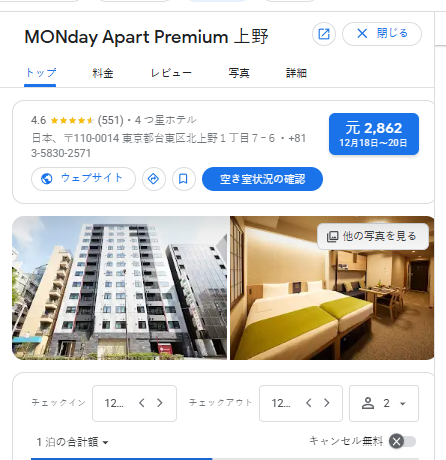The height and width of the screenshot is (460, 446).
Task: Save hotel with bookmark icon
Action: point(183,179)
